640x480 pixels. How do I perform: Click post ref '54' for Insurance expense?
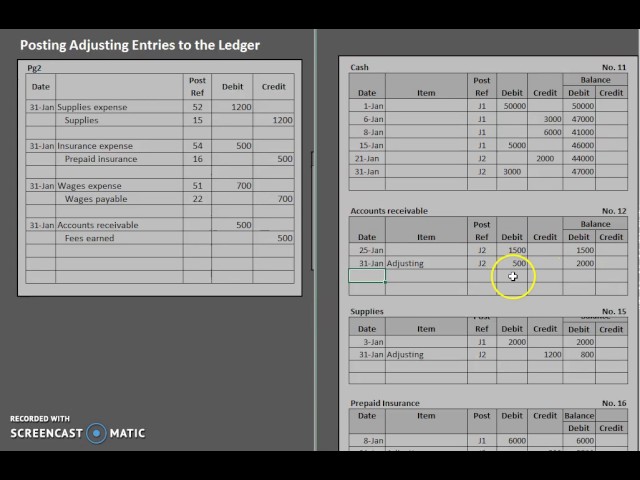(197, 146)
